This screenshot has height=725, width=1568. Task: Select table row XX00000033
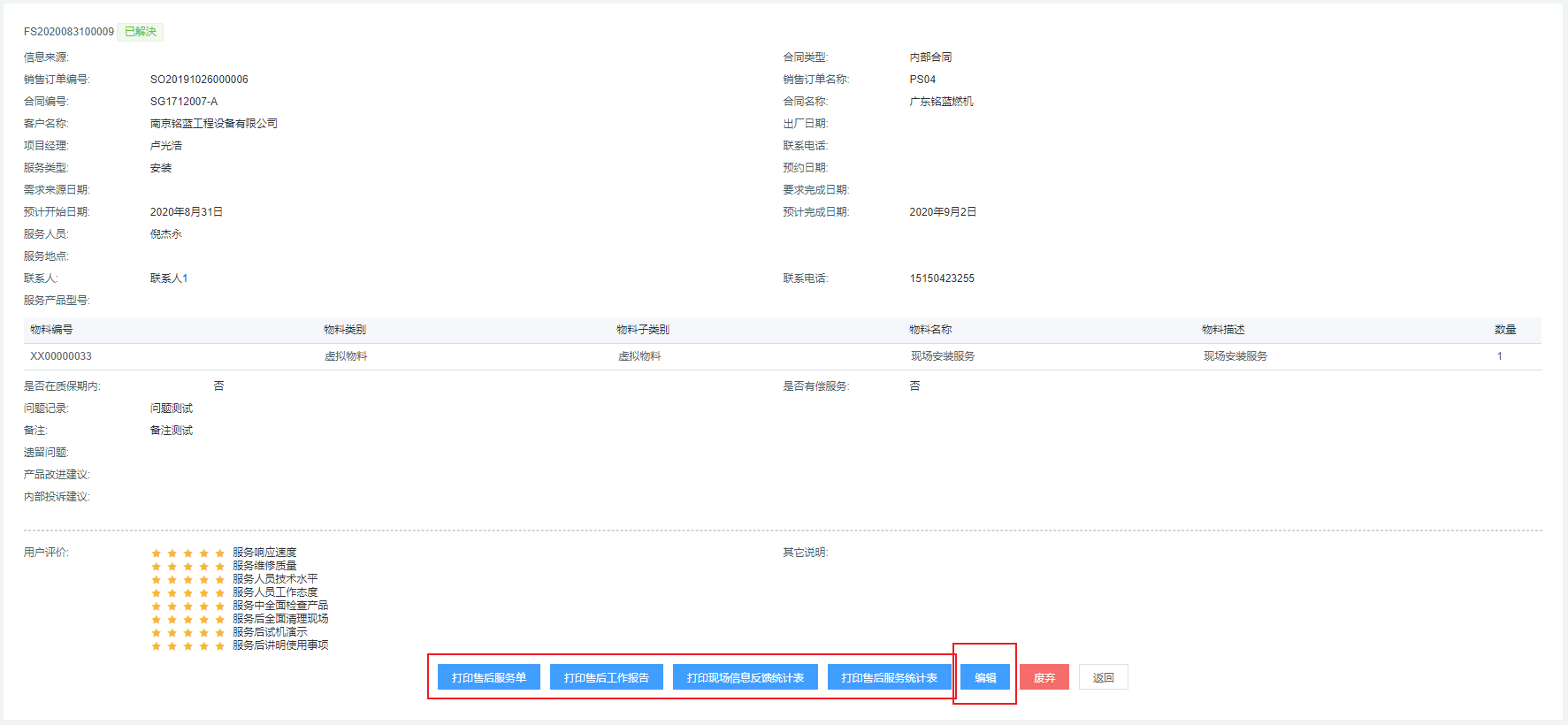coord(61,356)
